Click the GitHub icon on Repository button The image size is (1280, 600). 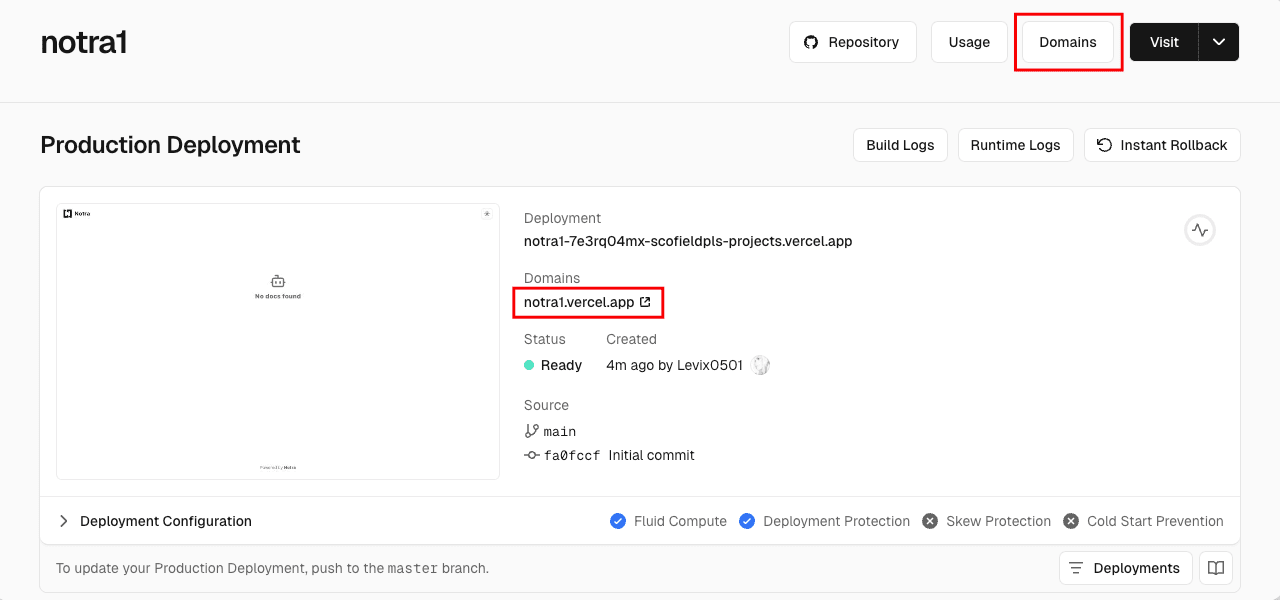(811, 42)
